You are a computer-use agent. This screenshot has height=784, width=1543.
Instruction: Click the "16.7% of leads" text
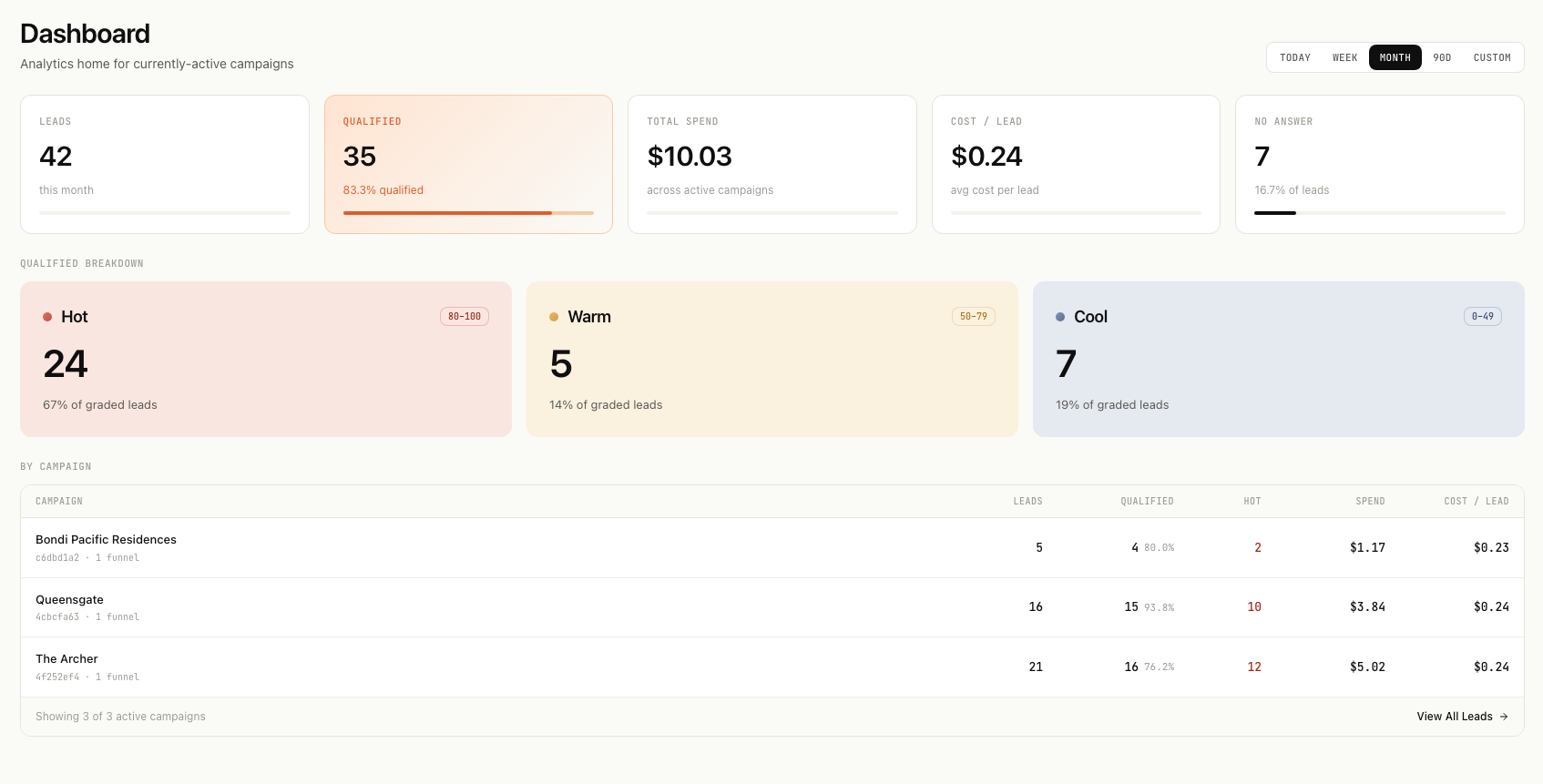tap(1292, 190)
